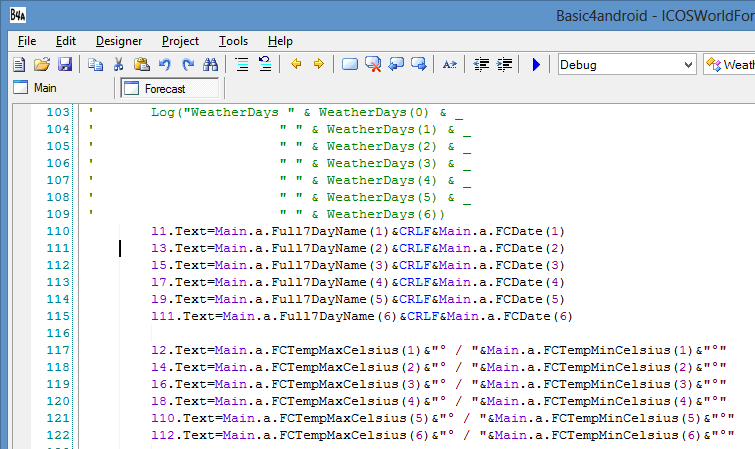Decrease indentation of selected lines
The height and width of the screenshot is (449, 755).
481,64
